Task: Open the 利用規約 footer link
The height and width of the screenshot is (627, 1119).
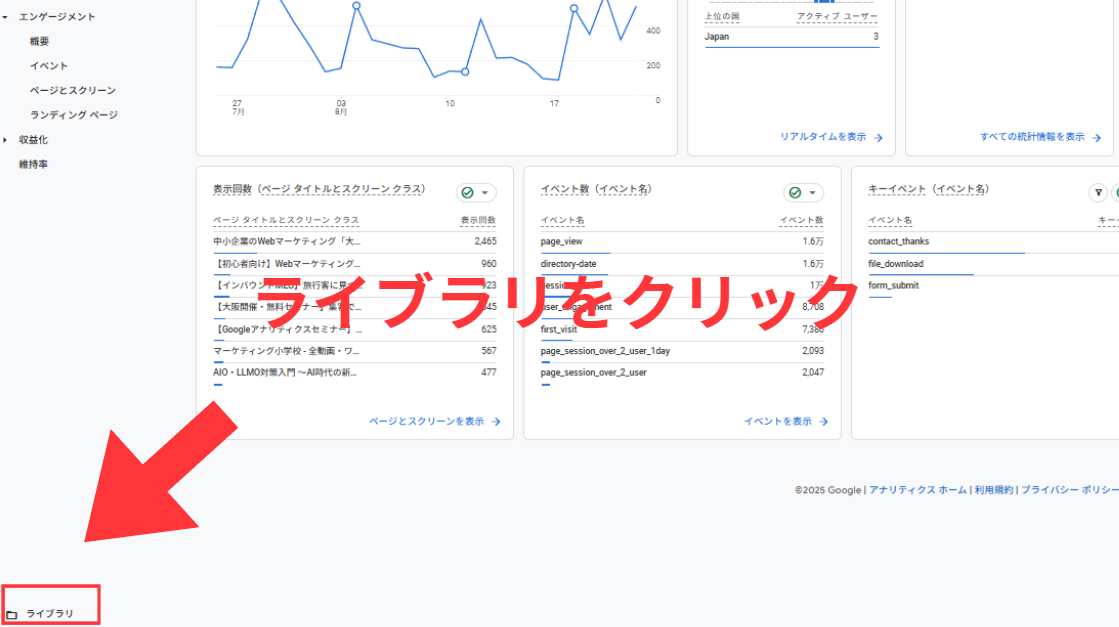Action: click(994, 490)
